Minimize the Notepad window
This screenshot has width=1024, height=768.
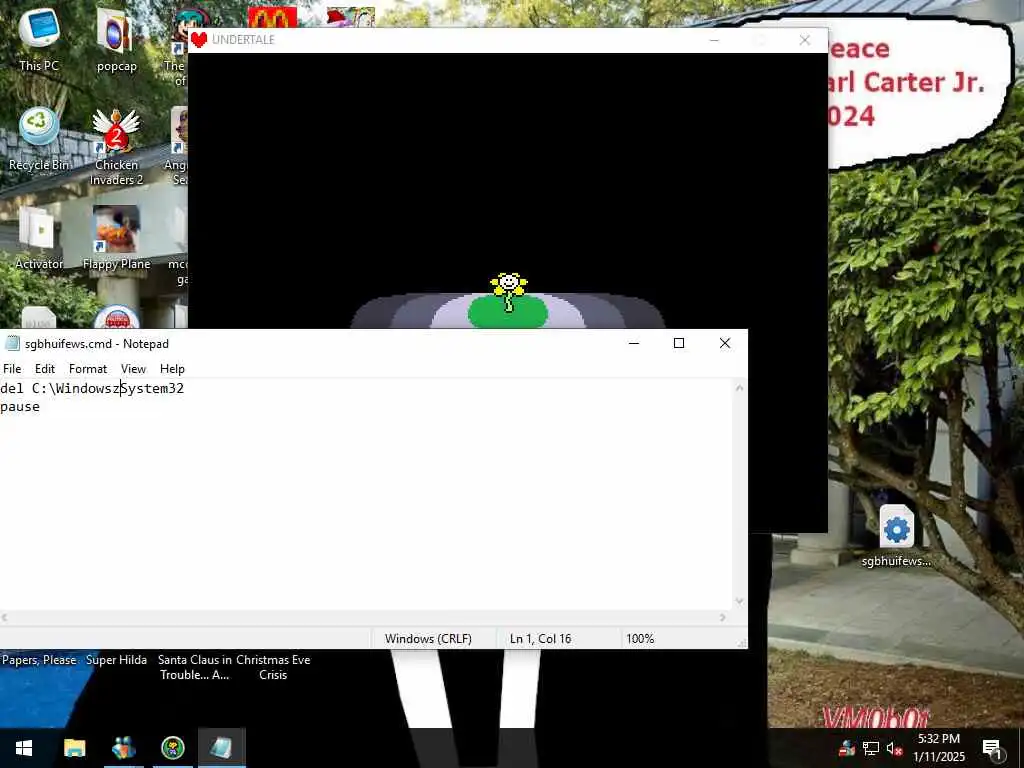point(633,344)
